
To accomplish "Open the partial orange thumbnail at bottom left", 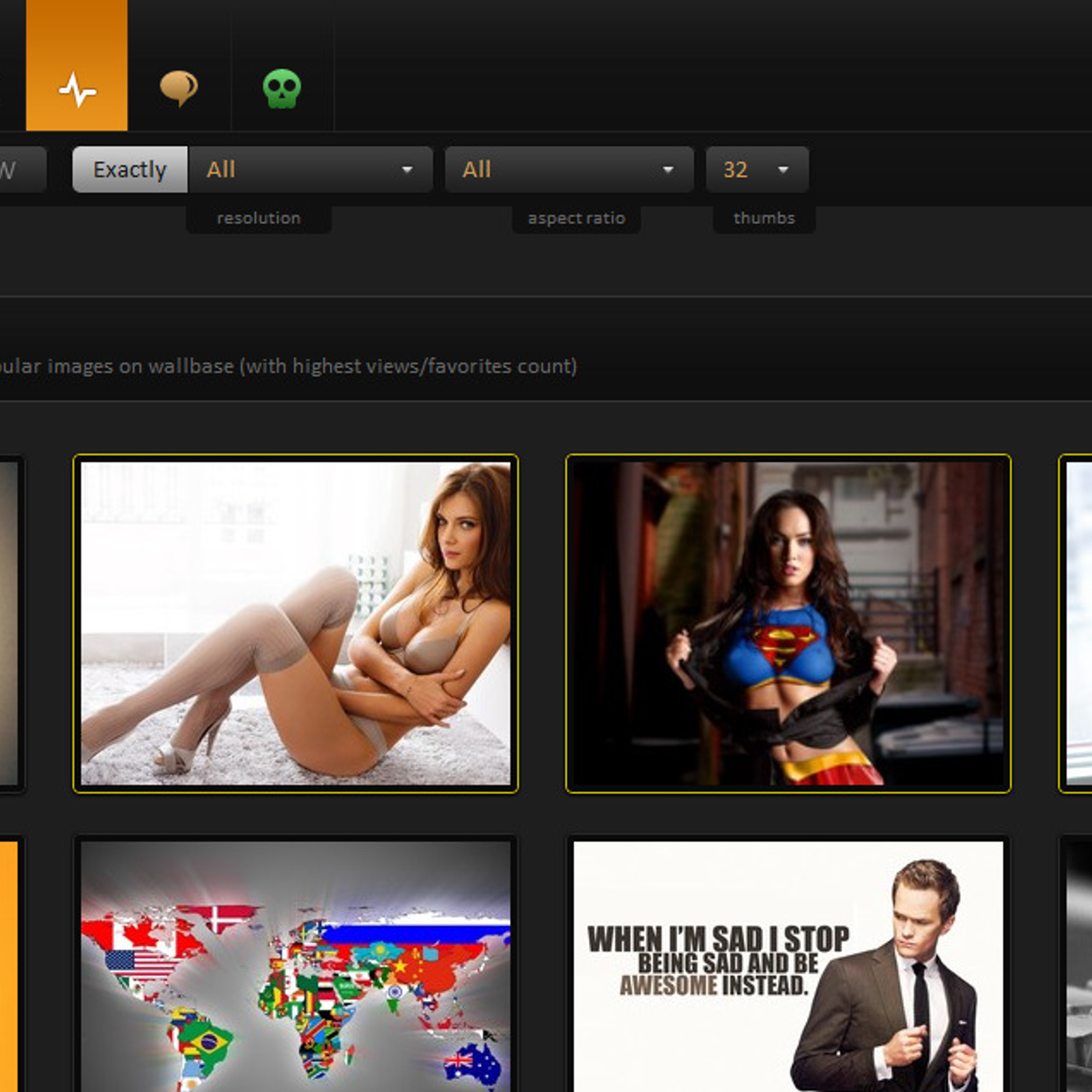I will pos(8,966).
